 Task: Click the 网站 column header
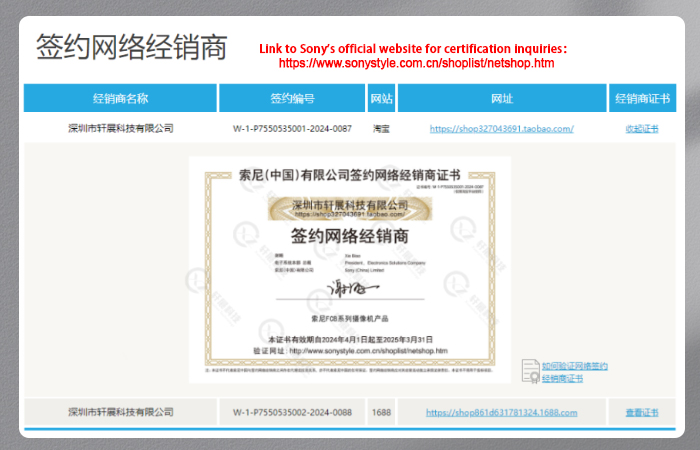tap(381, 98)
